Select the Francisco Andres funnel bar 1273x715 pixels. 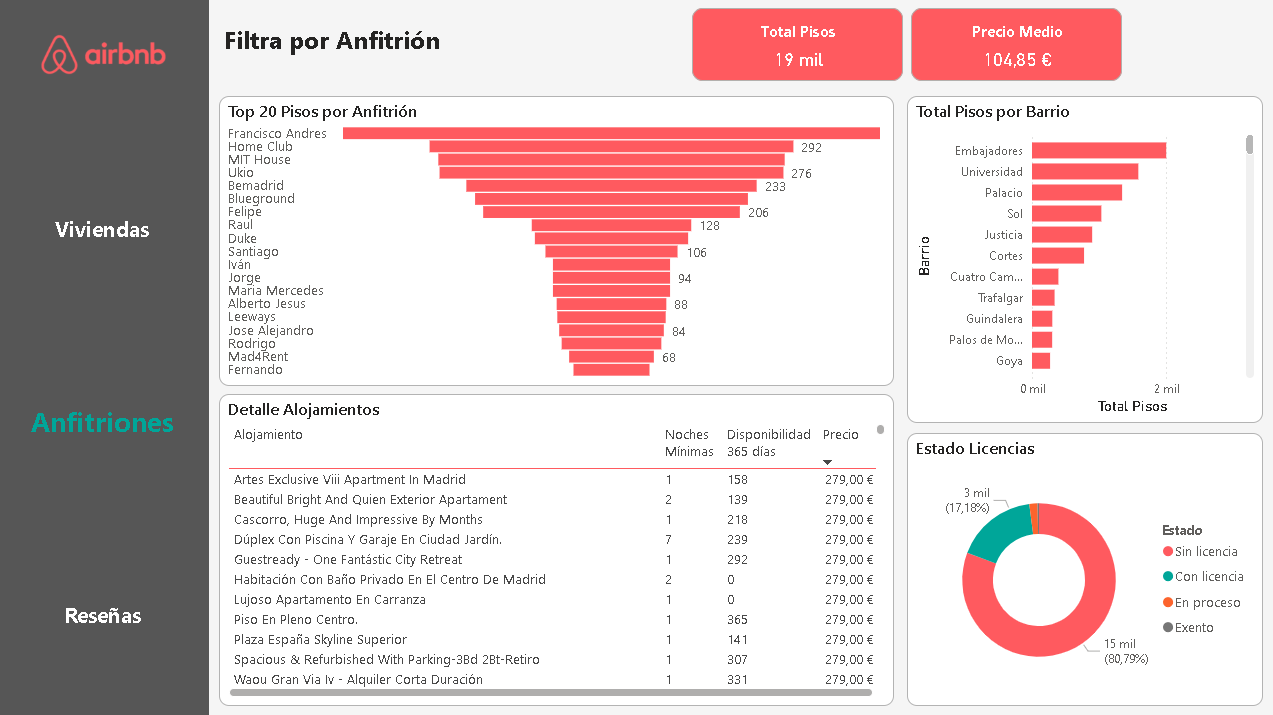point(610,133)
